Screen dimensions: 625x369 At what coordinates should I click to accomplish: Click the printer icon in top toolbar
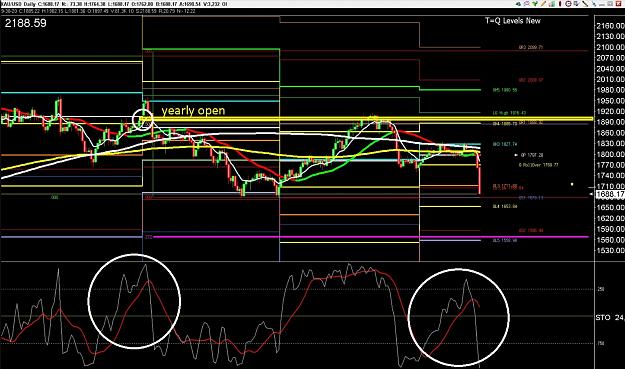click(x=518, y=4)
